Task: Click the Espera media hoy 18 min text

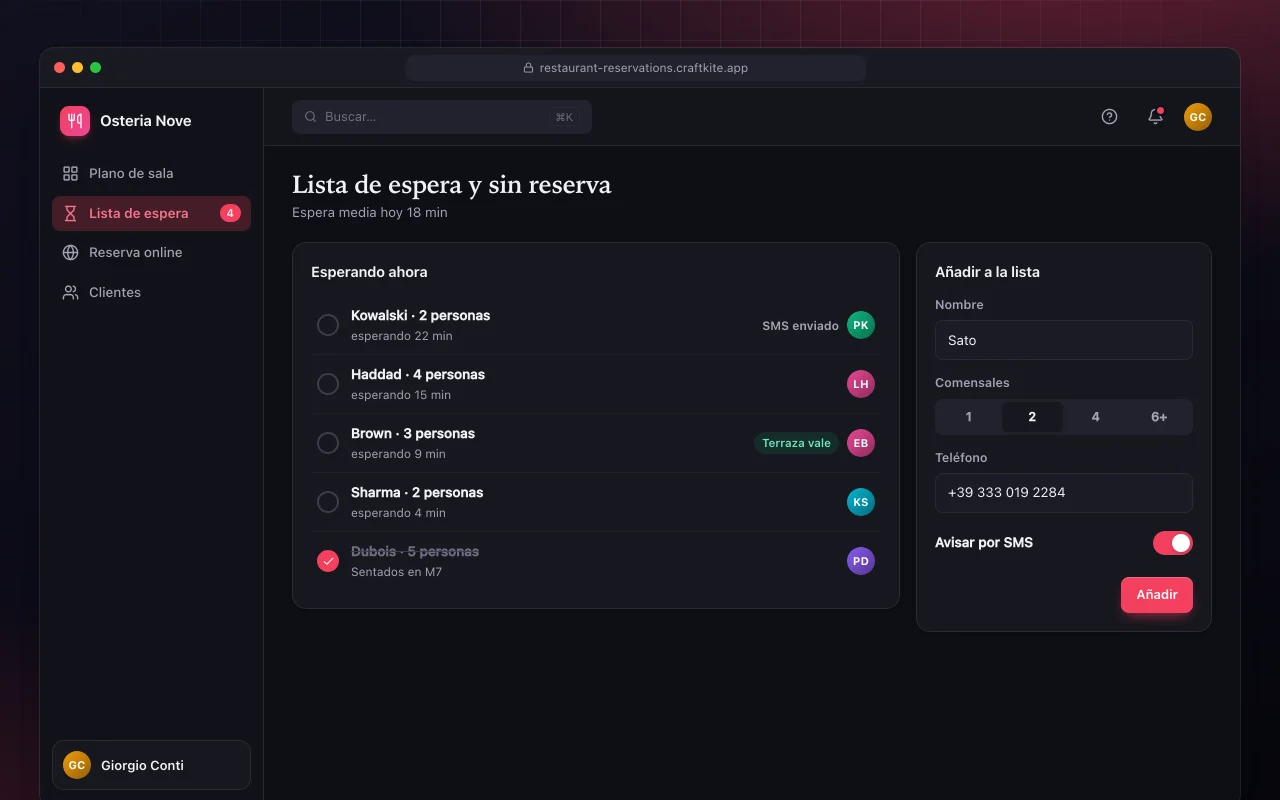Action: click(370, 213)
